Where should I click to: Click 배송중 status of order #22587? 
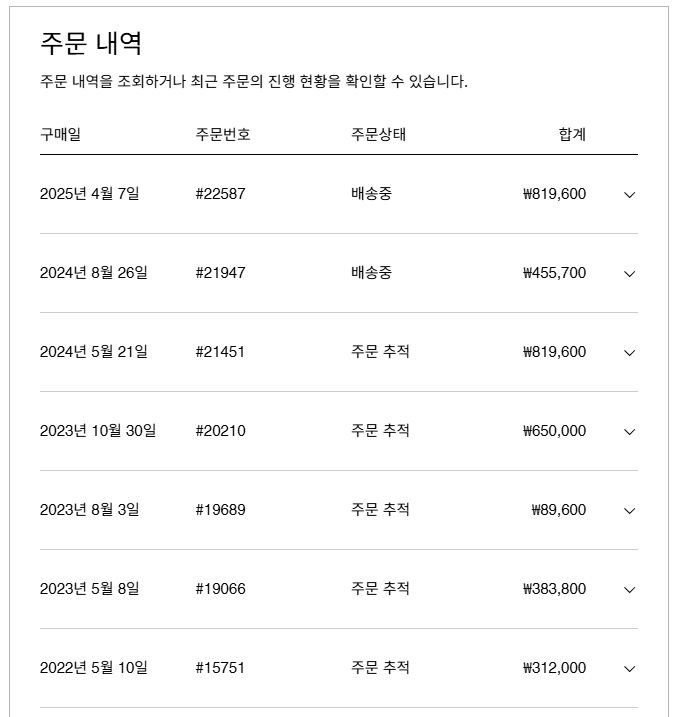click(371, 194)
